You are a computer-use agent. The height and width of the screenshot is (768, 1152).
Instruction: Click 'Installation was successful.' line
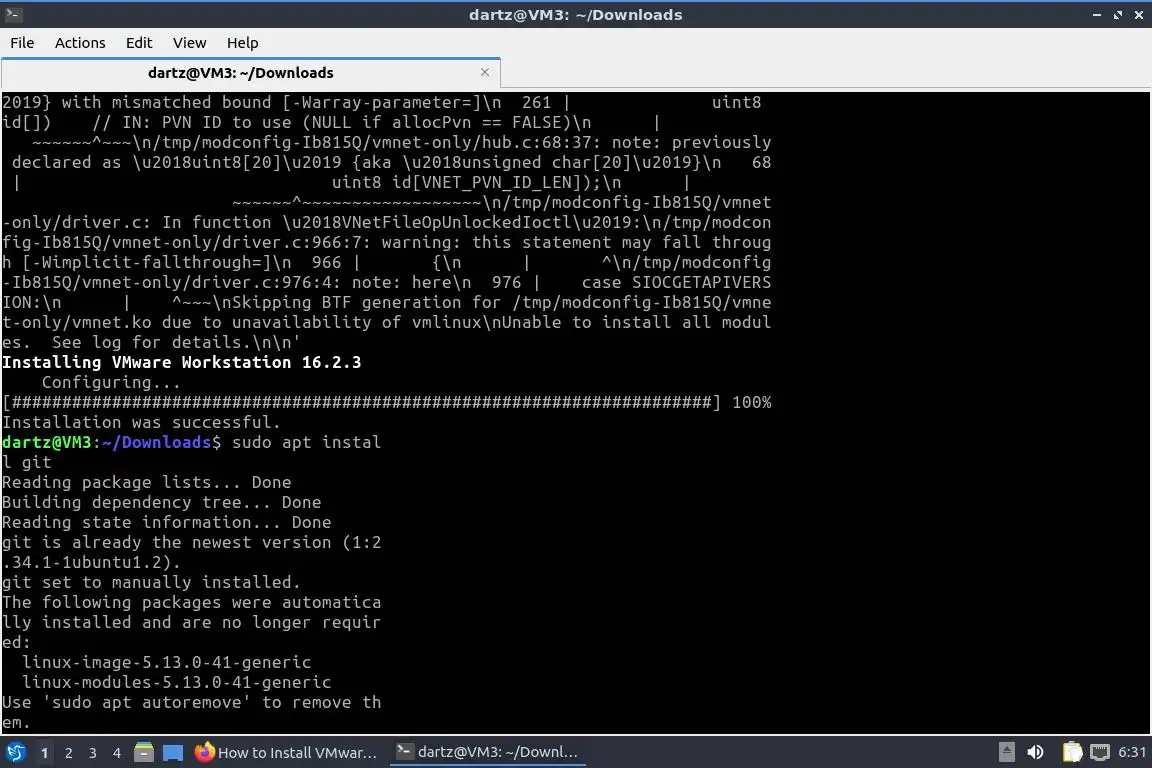141,422
